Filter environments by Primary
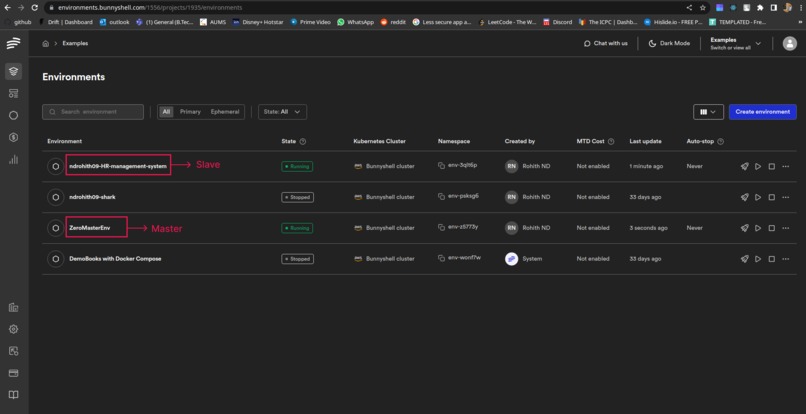 (190, 112)
